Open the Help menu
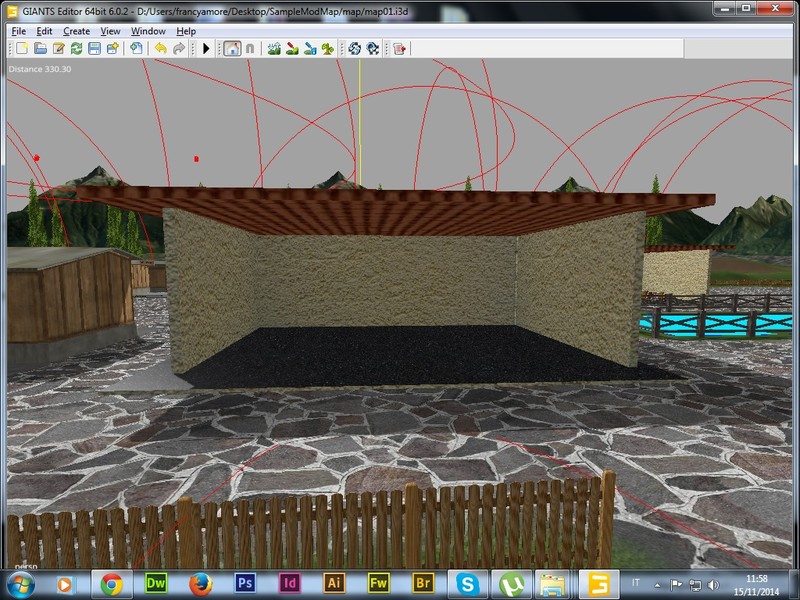 (186, 31)
